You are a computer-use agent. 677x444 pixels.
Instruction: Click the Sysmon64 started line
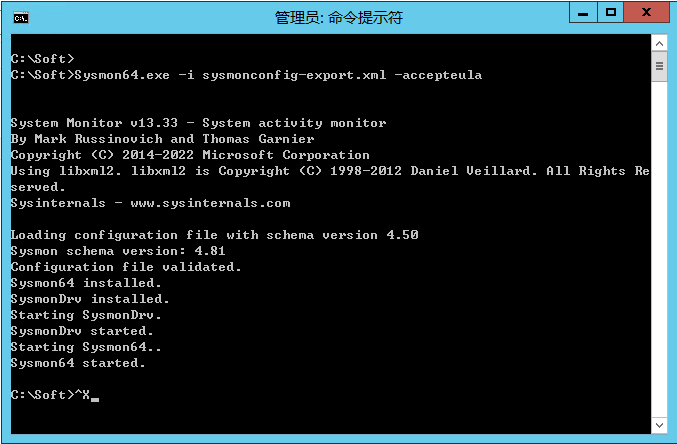(x=78, y=363)
